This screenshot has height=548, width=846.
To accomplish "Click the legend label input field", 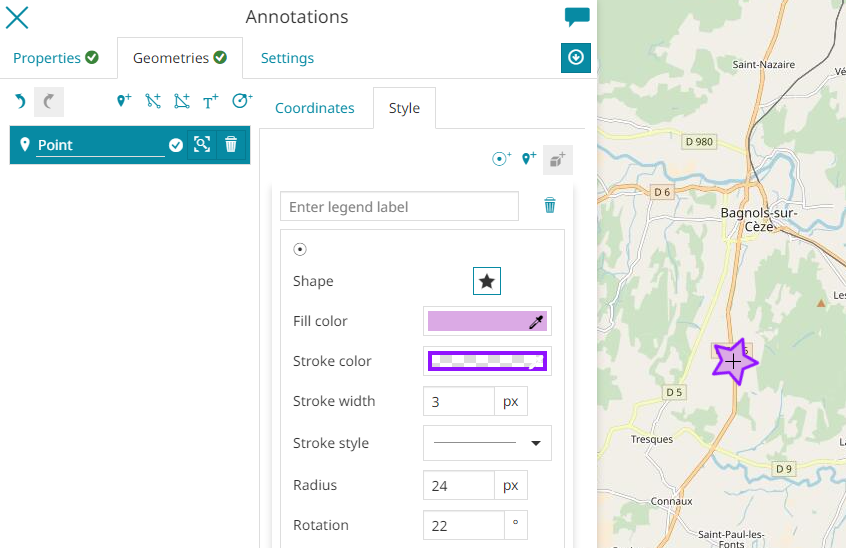I will point(399,207).
